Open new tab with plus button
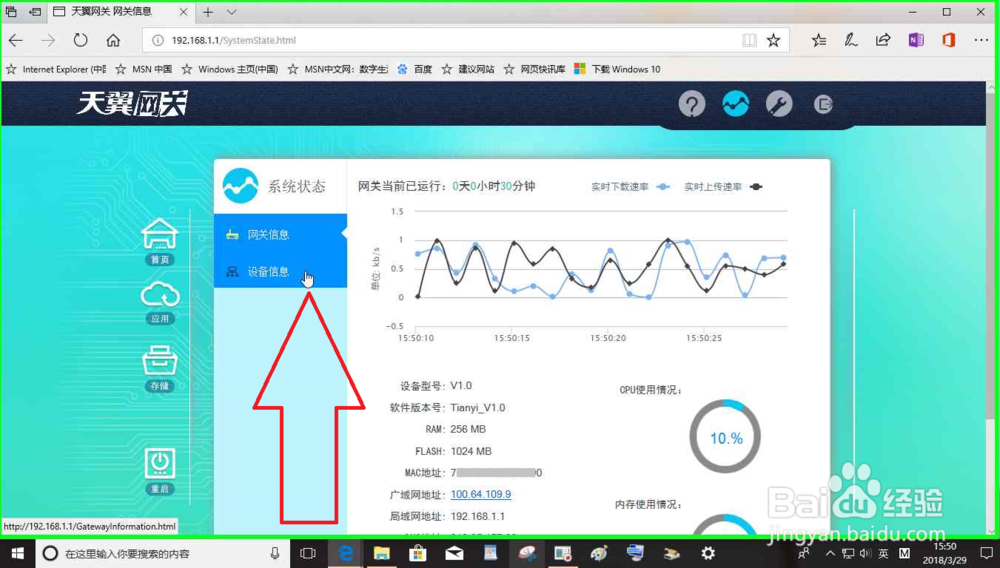Image resolution: width=1000 pixels, height=568 pixels. [x=208, y=12]
